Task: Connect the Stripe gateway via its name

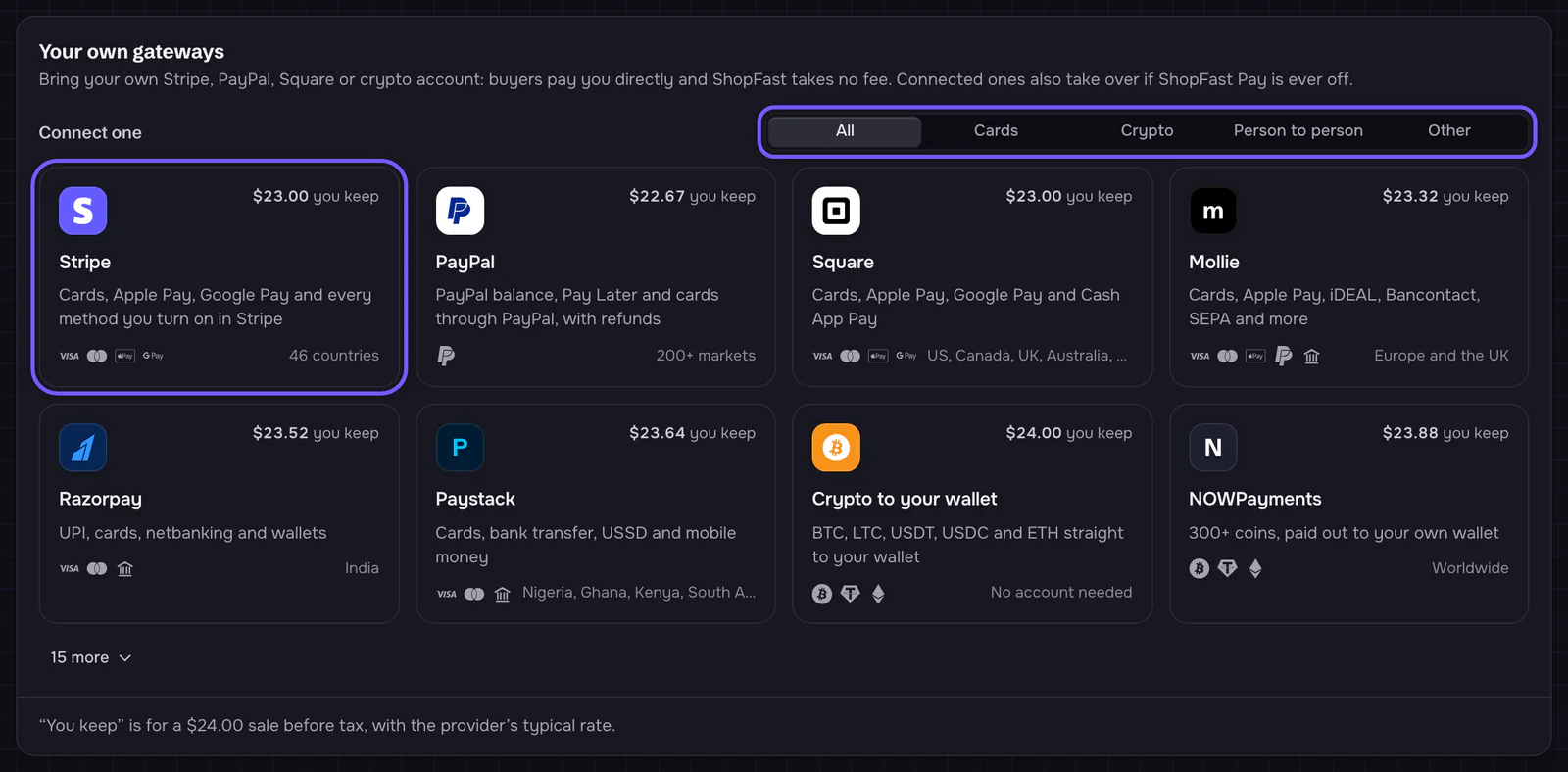Action: click(84, 263)
